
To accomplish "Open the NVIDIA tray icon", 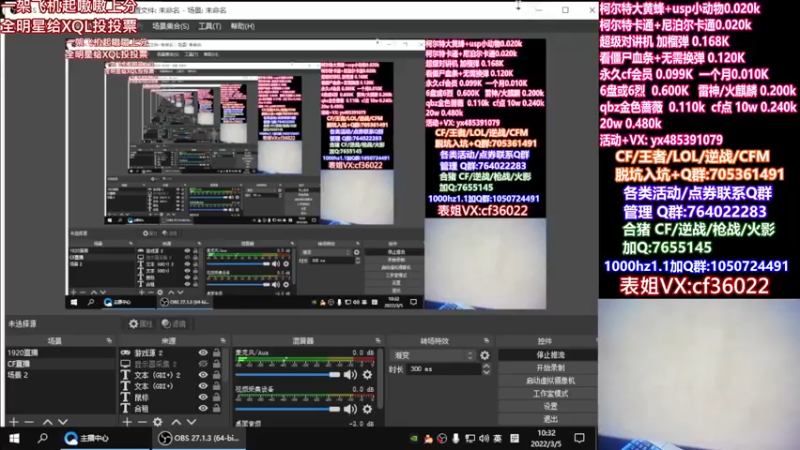I will pos(414,438).
